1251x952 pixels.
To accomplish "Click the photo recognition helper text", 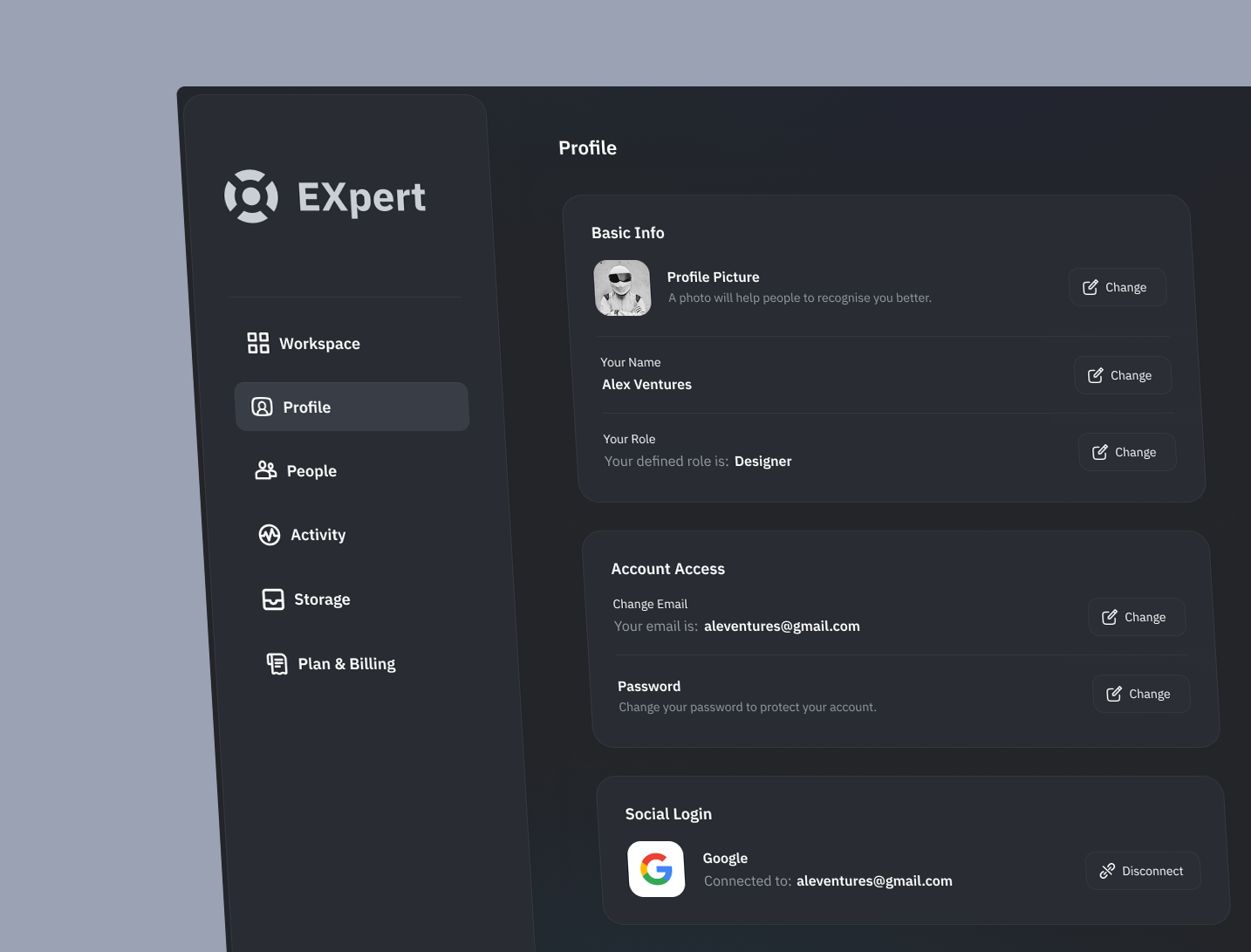I will pyautogui.click(x=800, y=298).
